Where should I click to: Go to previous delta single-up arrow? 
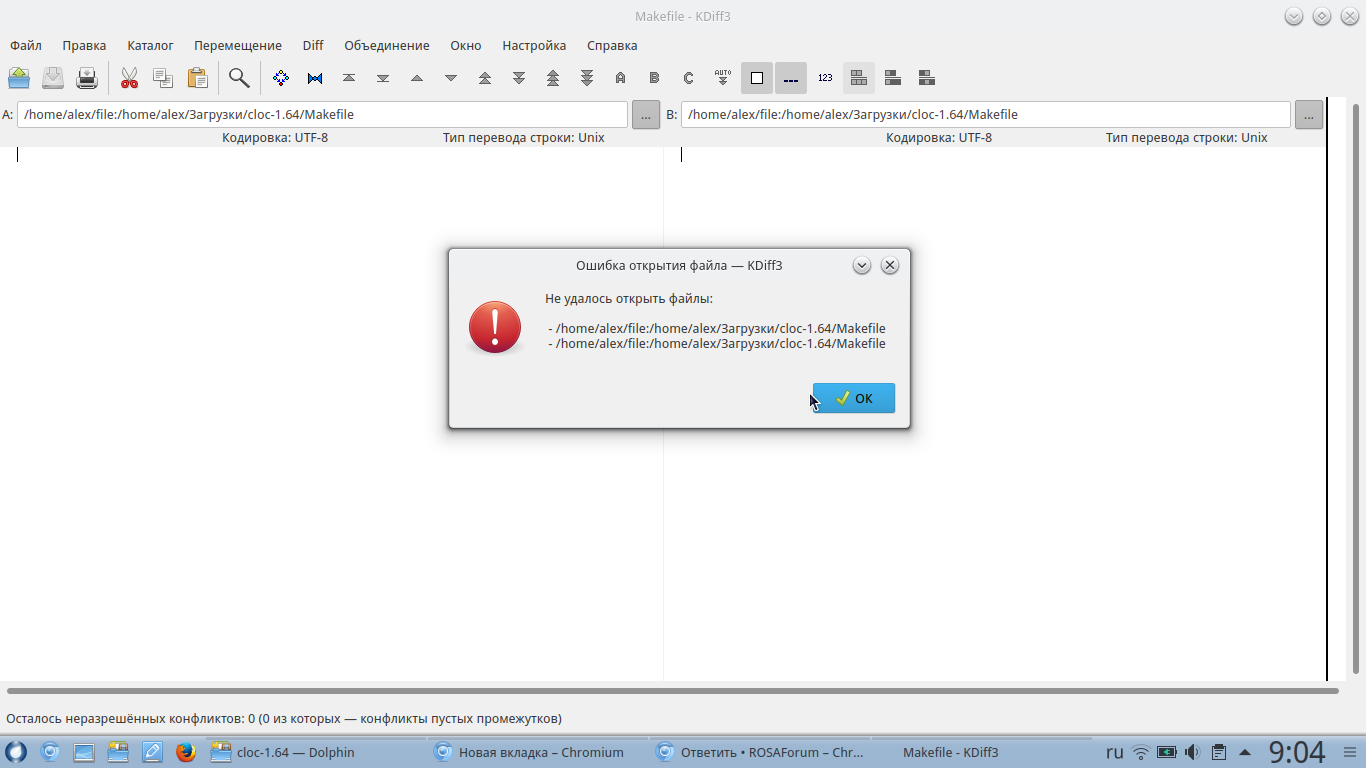tap(417, 78)
